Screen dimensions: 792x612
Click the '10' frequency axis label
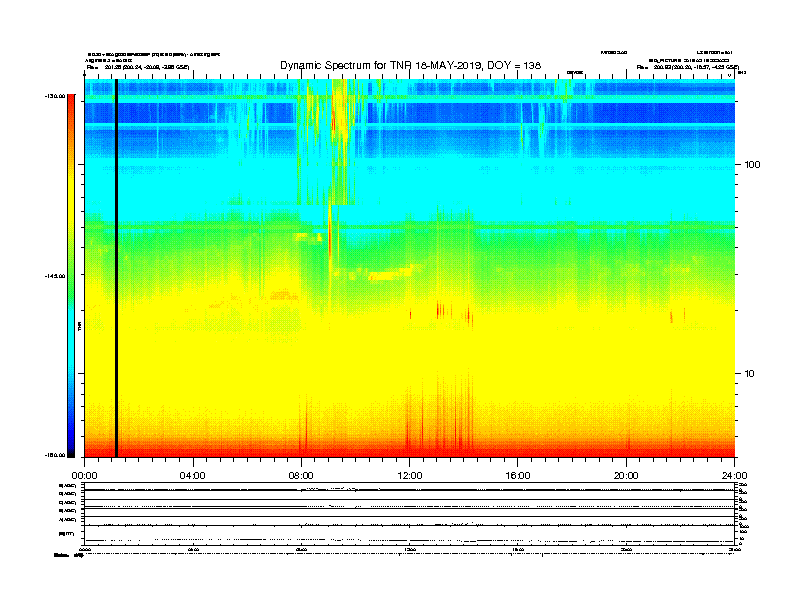coord(750,374)
